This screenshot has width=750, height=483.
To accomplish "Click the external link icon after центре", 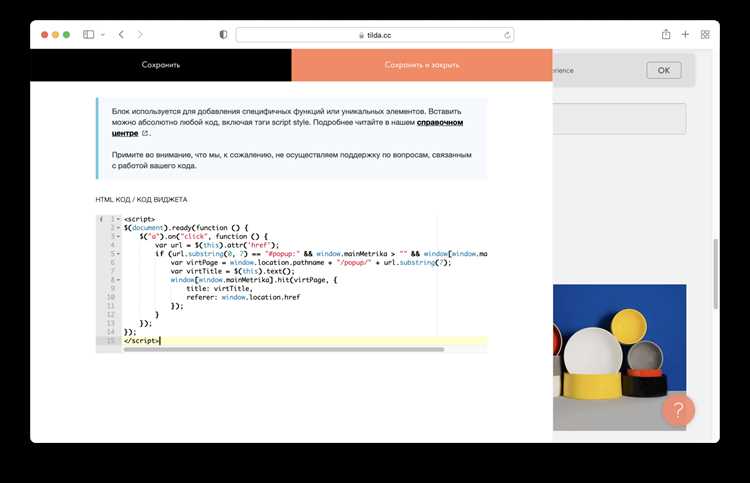I will coord(145,133).
